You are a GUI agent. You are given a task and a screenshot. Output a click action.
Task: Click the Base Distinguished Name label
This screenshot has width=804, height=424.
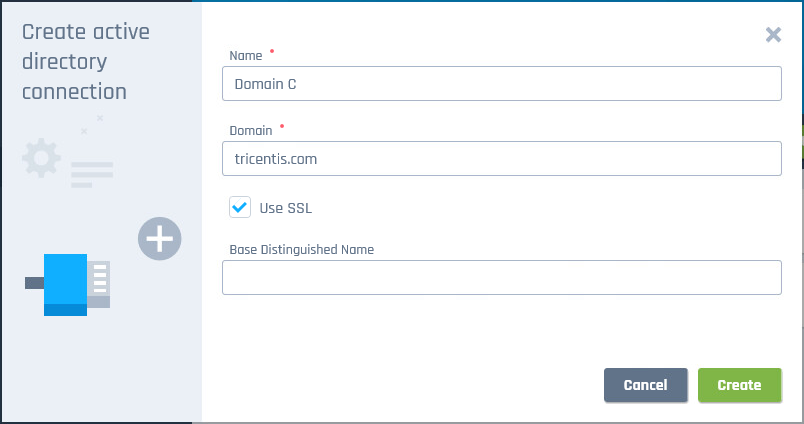301,249
